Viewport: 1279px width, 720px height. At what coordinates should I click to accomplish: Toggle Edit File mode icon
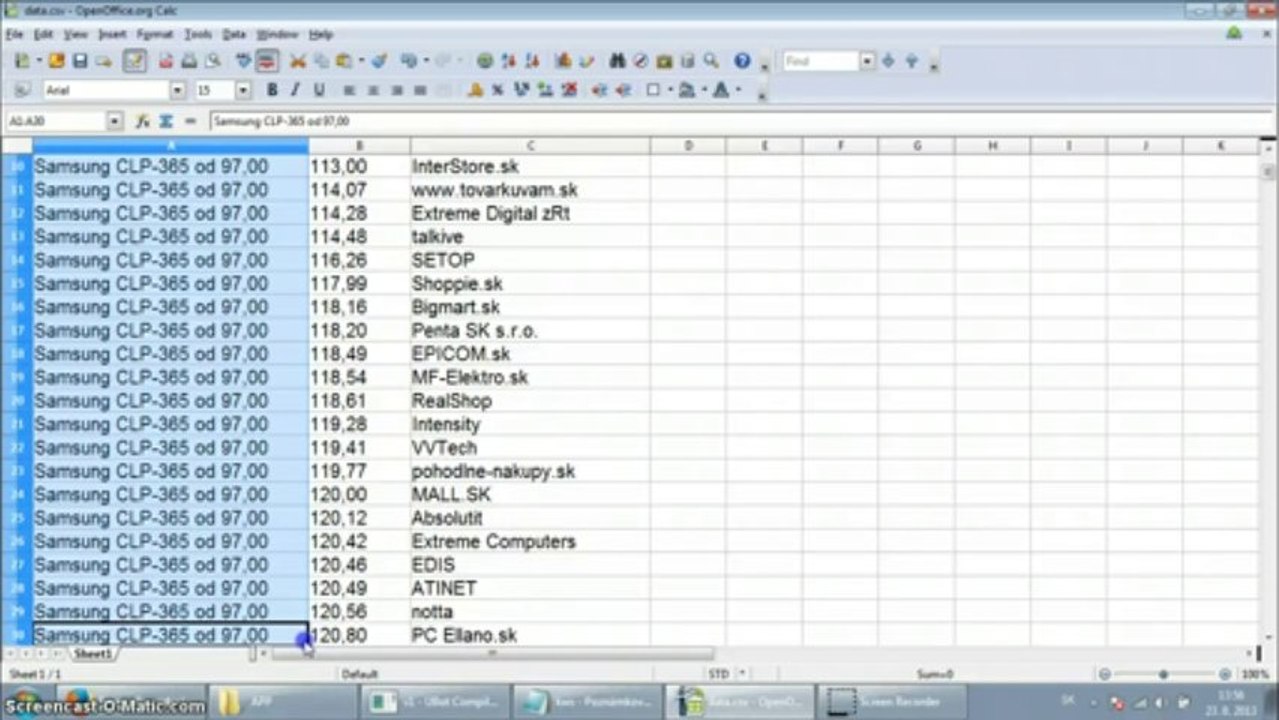coord(134,61)
